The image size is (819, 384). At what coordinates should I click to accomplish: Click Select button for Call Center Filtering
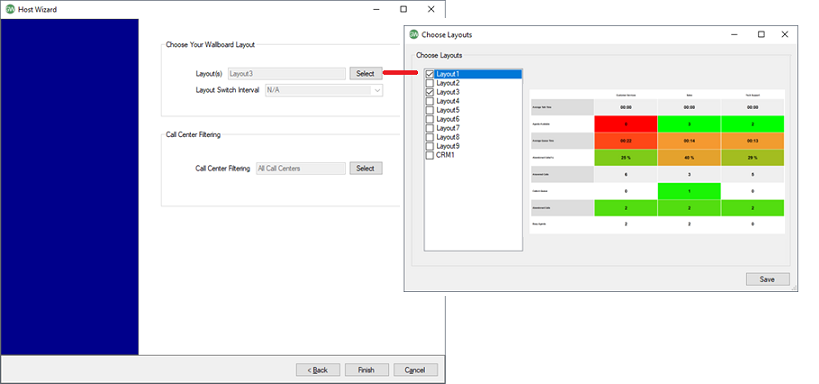(366, 168)
